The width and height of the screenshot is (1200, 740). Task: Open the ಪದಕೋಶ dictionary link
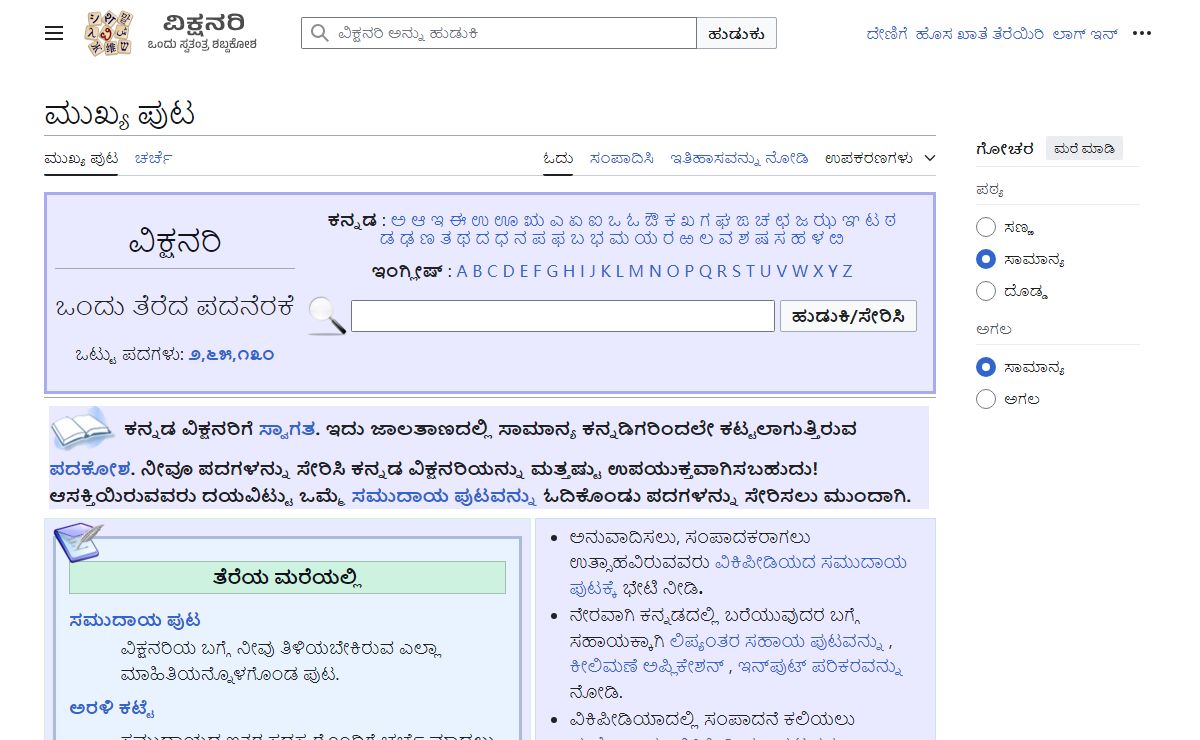pos(89,469)
